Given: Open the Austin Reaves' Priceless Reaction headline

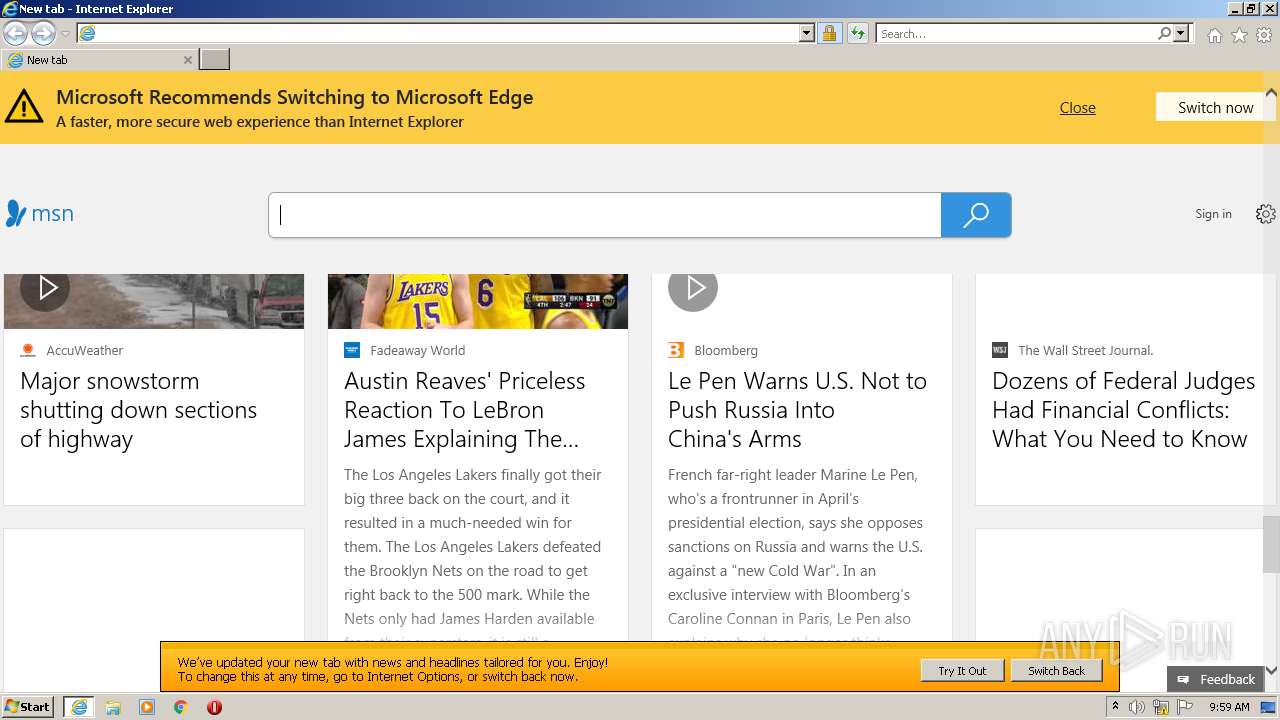Looking at the screenshot, I should coord(465,410).
